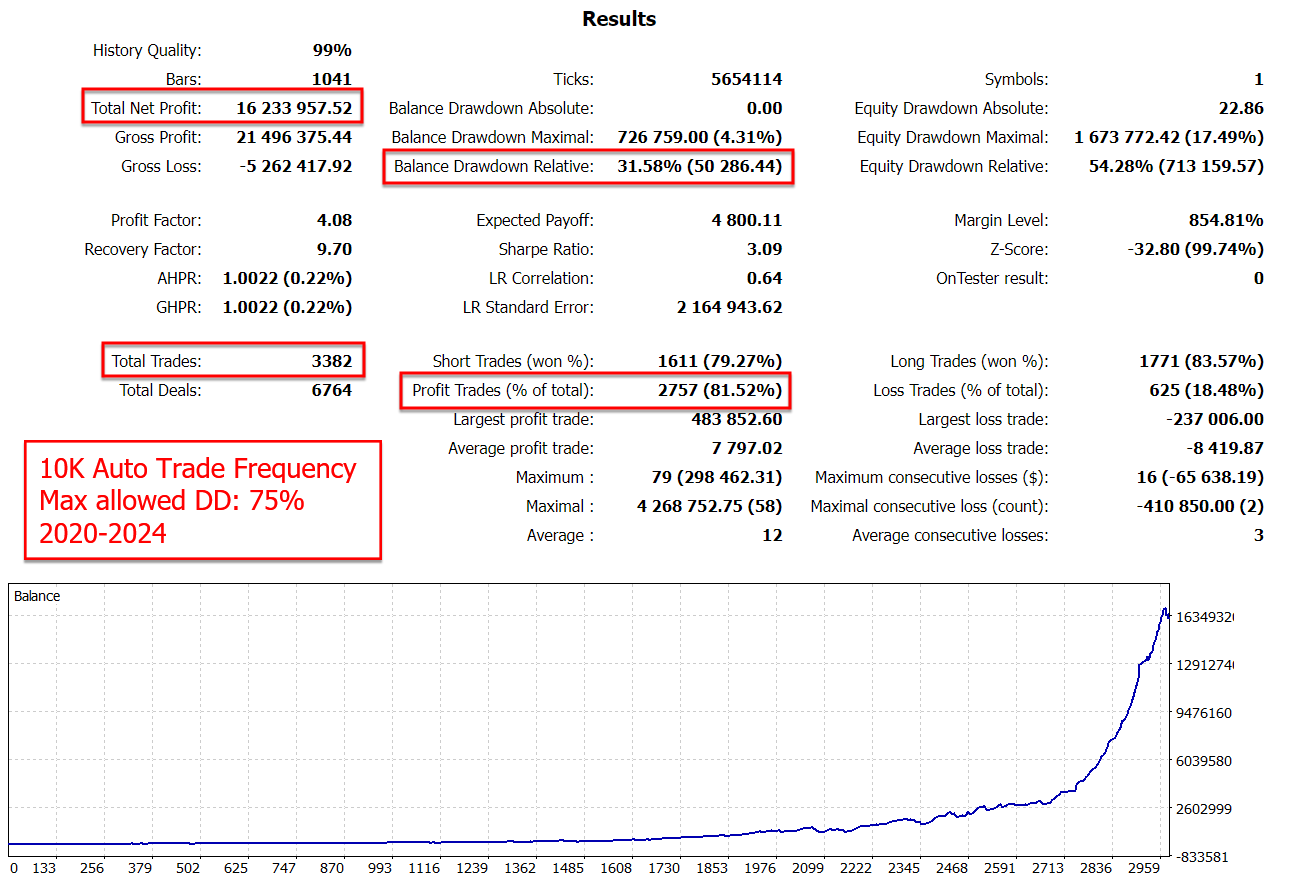Select the Ticks count 5654114

coord(742,79)
